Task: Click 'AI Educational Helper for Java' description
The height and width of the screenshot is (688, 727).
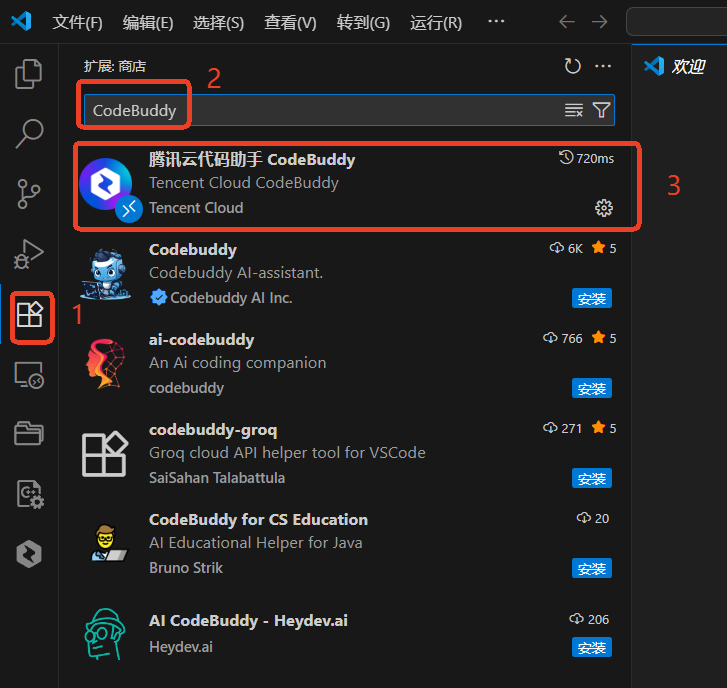Action: point(255,542)
